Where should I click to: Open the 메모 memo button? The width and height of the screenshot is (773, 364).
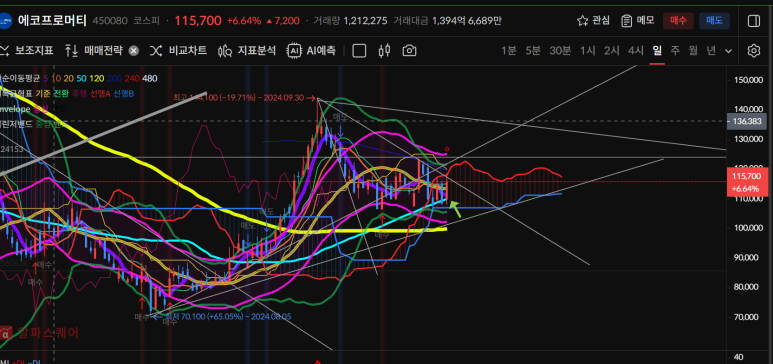637,21
